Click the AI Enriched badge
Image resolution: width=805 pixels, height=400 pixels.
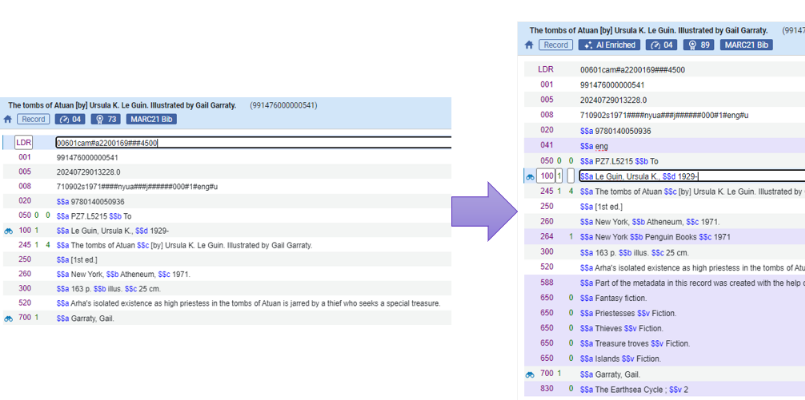(608, 45)
